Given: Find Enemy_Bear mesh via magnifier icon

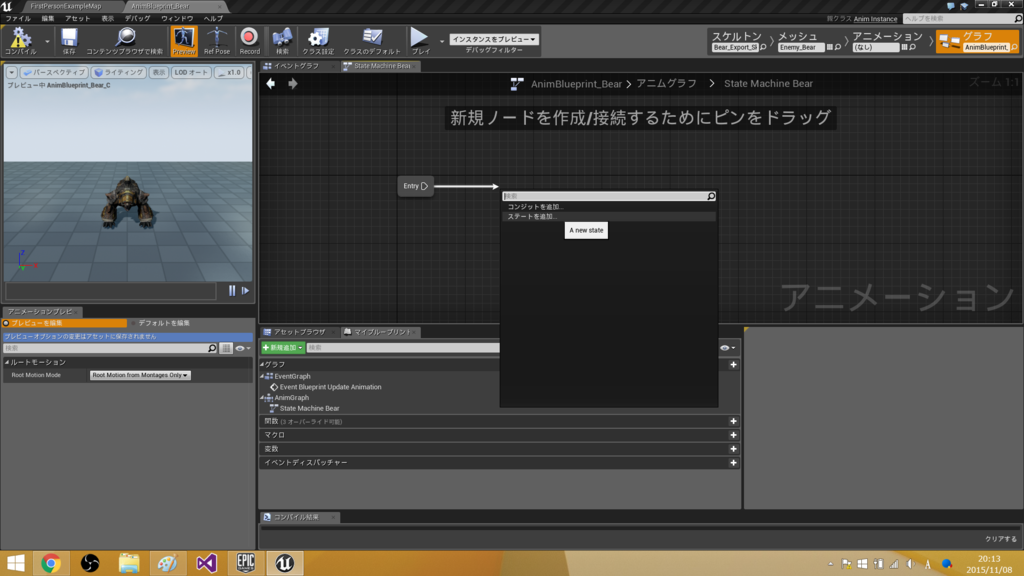Looking at the screenshot, I should click(838, 47).
